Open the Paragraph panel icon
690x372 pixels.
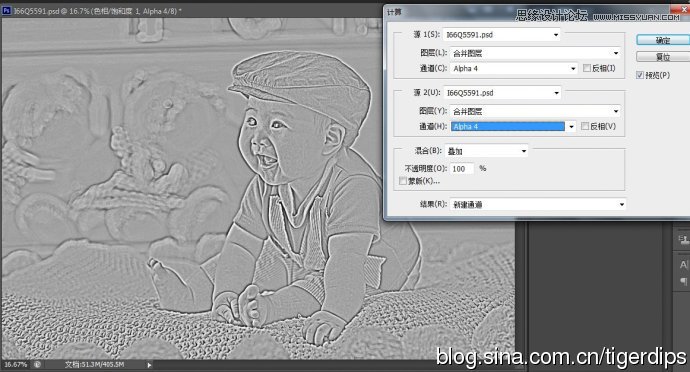tap(683, 281)
